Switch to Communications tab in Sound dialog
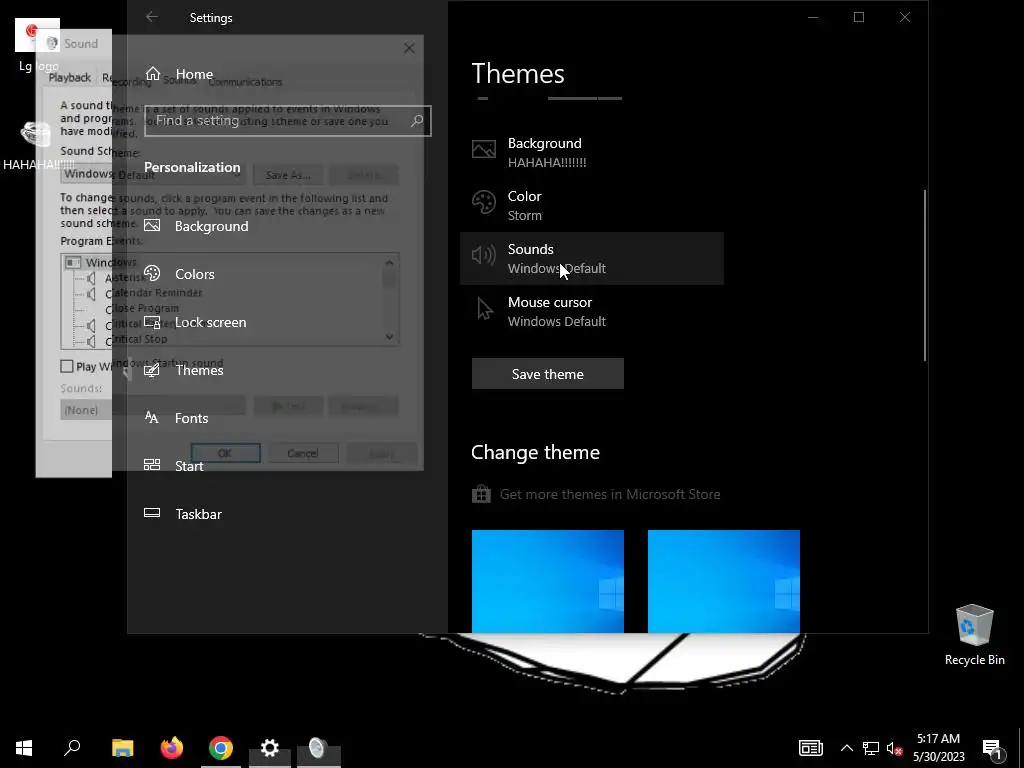1024x768 pixels. point(246,82)
